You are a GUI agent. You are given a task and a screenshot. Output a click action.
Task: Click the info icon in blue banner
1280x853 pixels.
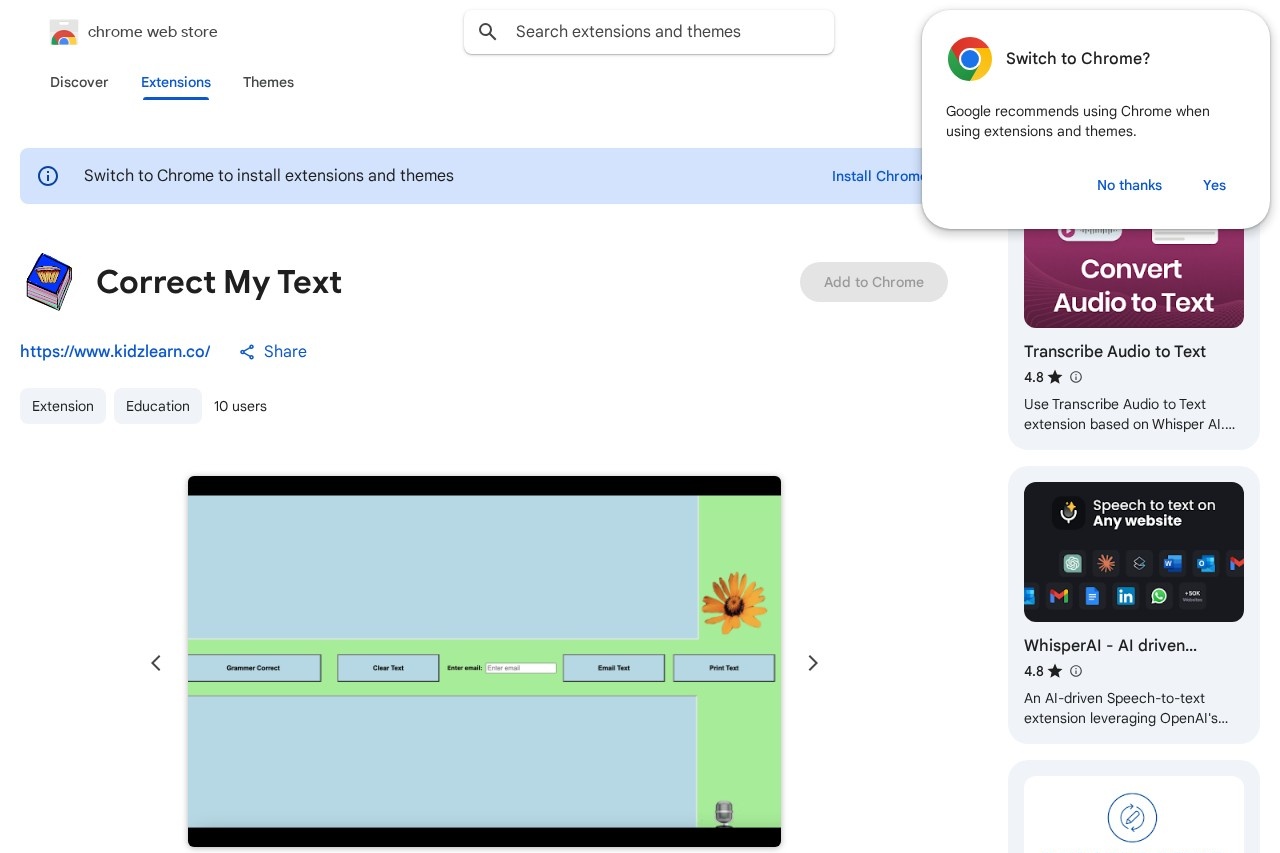click(48, 176)
